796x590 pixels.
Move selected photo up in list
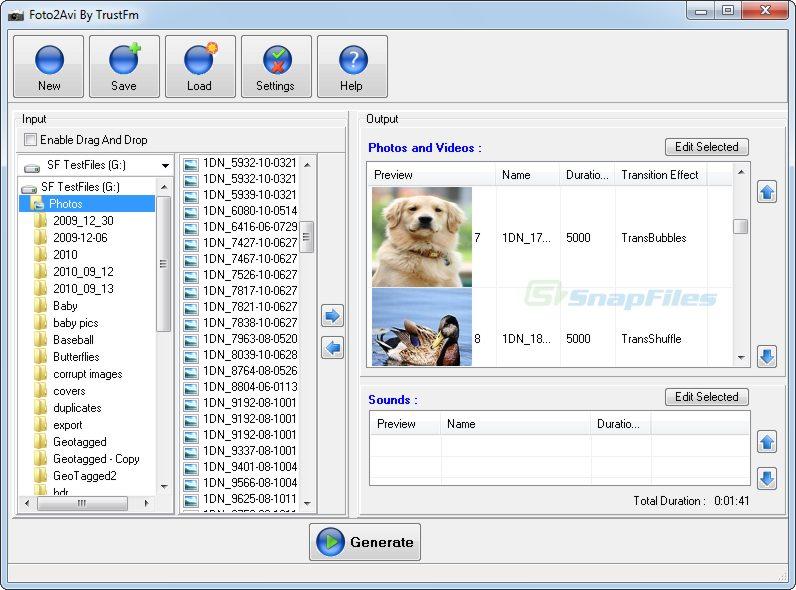tap(767, 192)
